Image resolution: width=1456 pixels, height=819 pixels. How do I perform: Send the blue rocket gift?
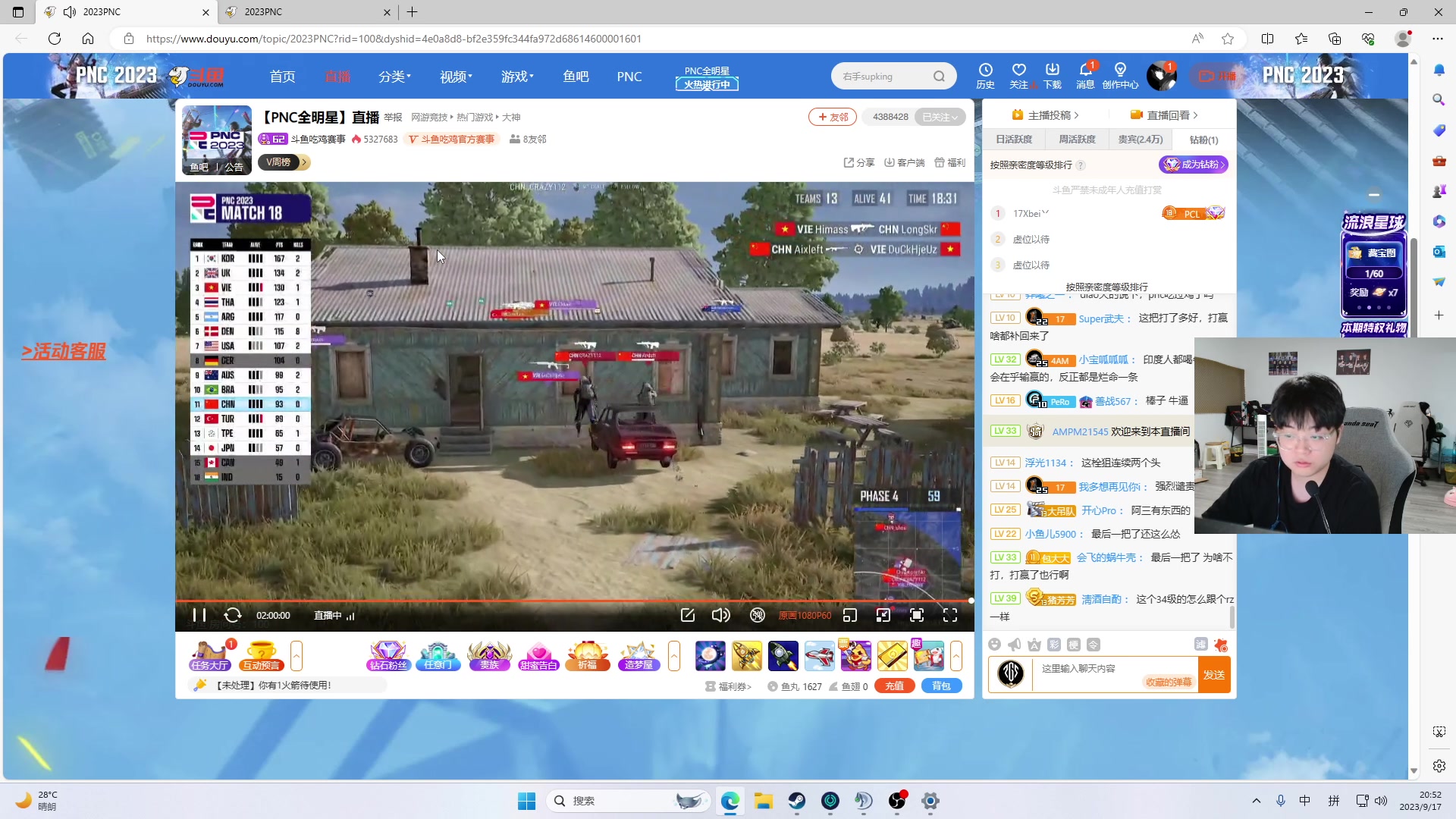click(783, 656)
